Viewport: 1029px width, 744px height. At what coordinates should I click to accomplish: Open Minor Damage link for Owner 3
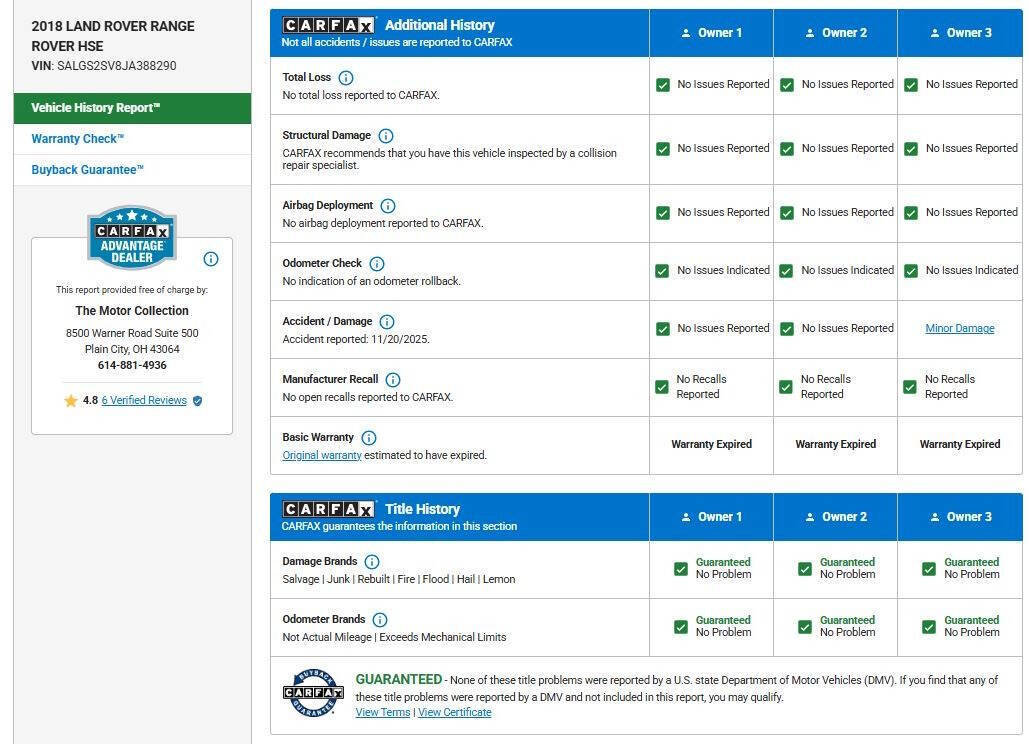click(x=959, y=329)
